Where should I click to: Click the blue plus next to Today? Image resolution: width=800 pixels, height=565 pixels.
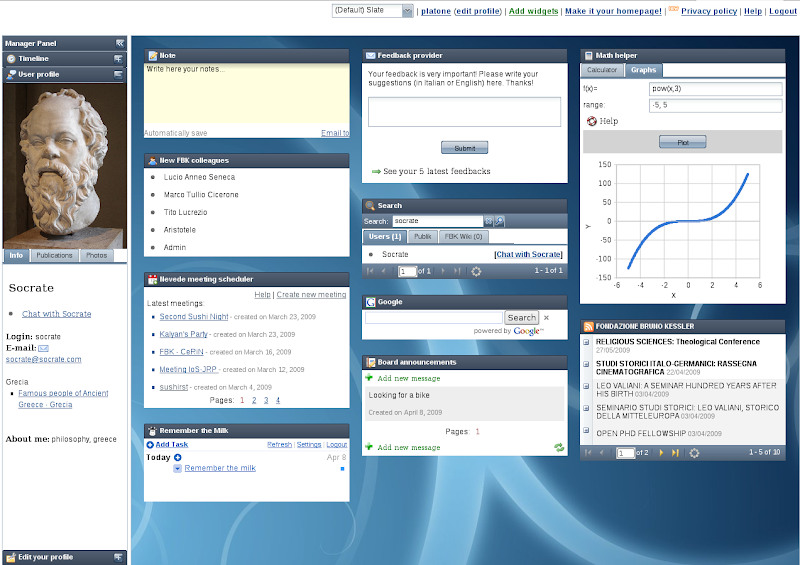[x=178, y=457]
